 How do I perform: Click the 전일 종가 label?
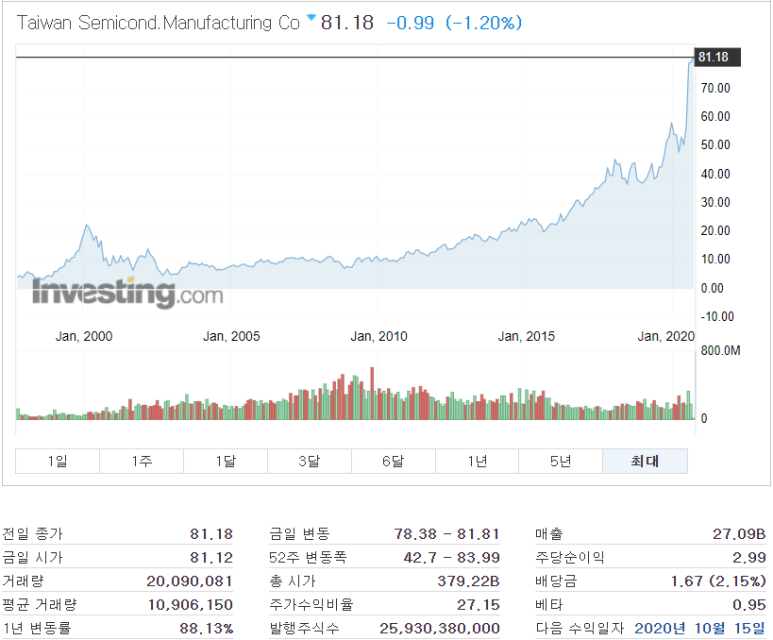(x=33, y=533)
